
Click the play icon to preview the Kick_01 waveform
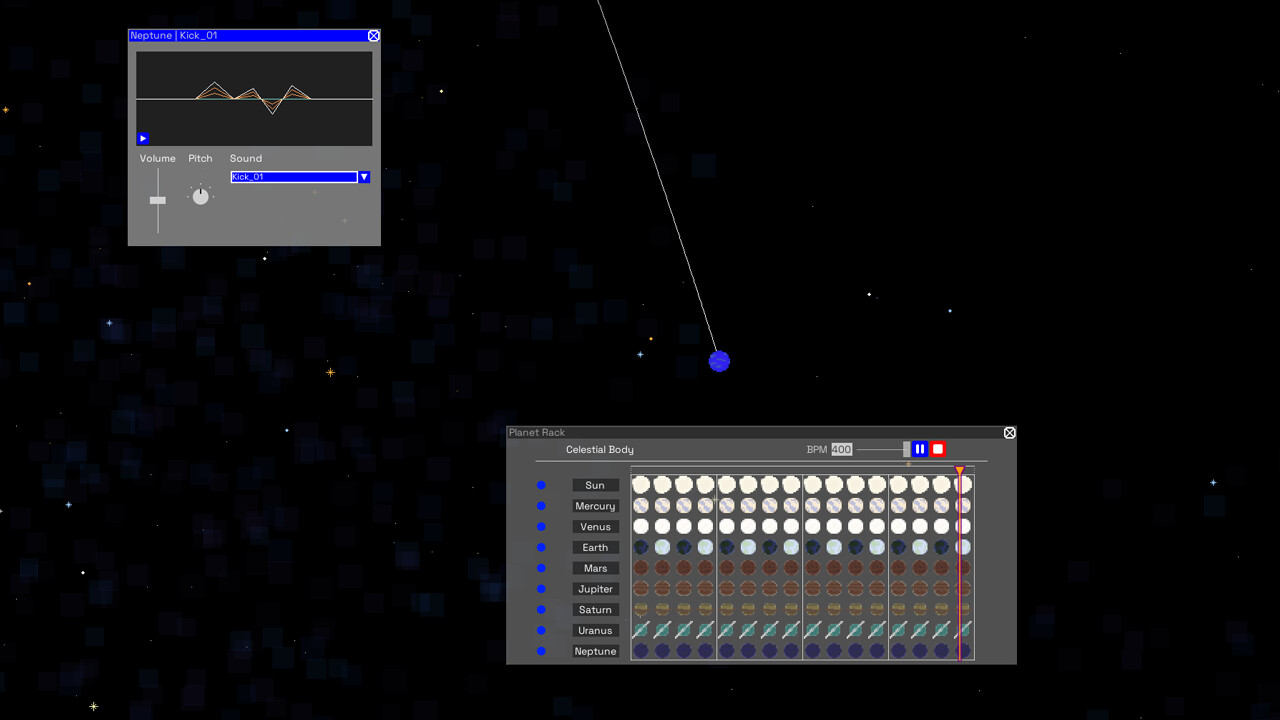pos(142,138)
